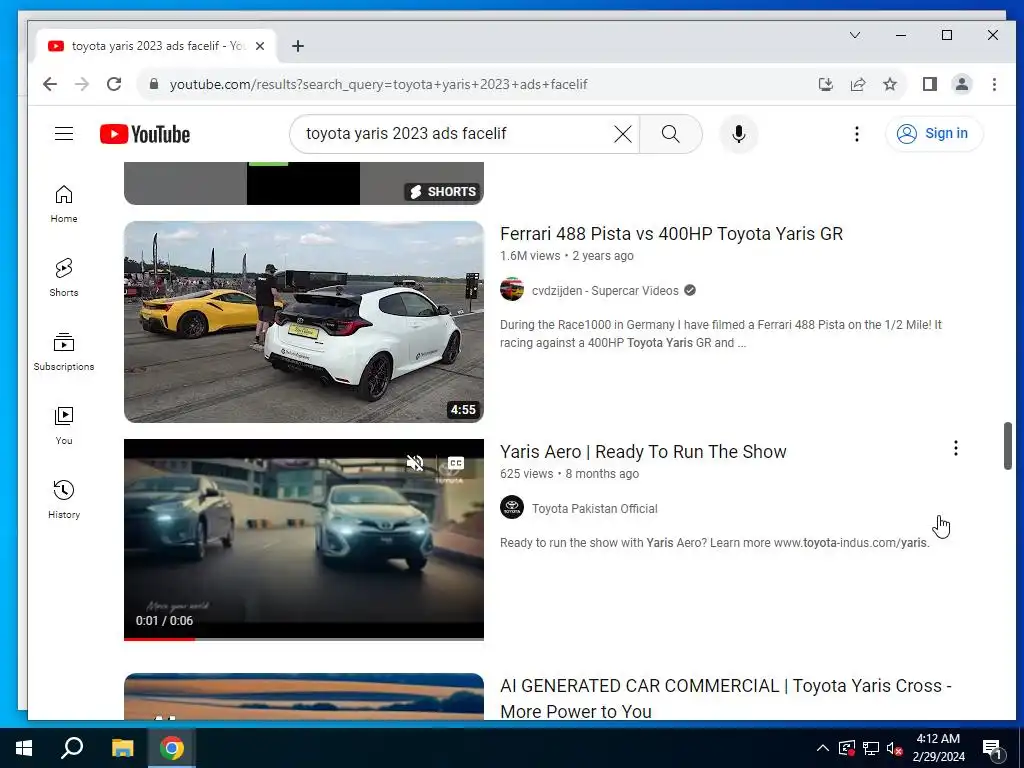This screenshot has height=768, width=1024.
Task: View site information lock icon
Action: click(x=154, y=84)
